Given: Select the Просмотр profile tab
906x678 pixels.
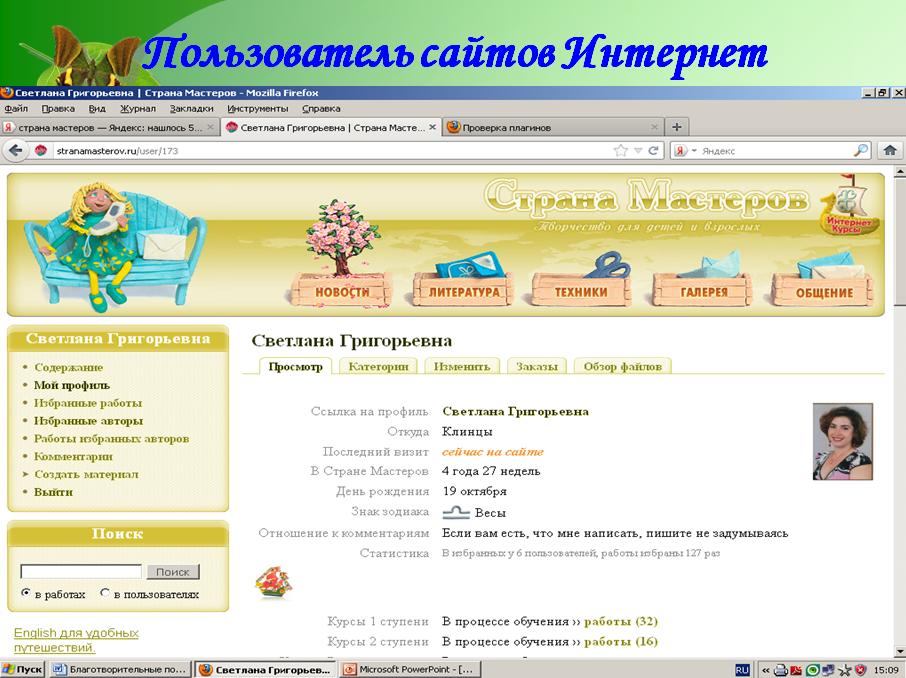Looking at the screenshot, I should [x=295, y=366].
